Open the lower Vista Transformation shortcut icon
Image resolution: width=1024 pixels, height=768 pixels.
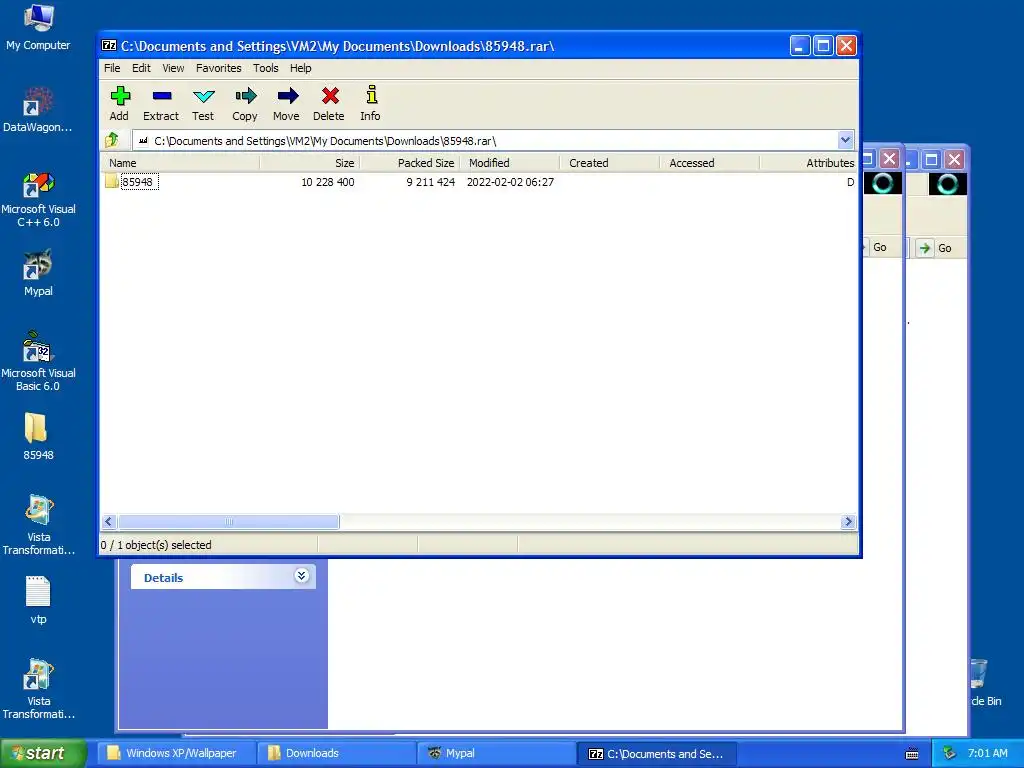pos(38,689)
